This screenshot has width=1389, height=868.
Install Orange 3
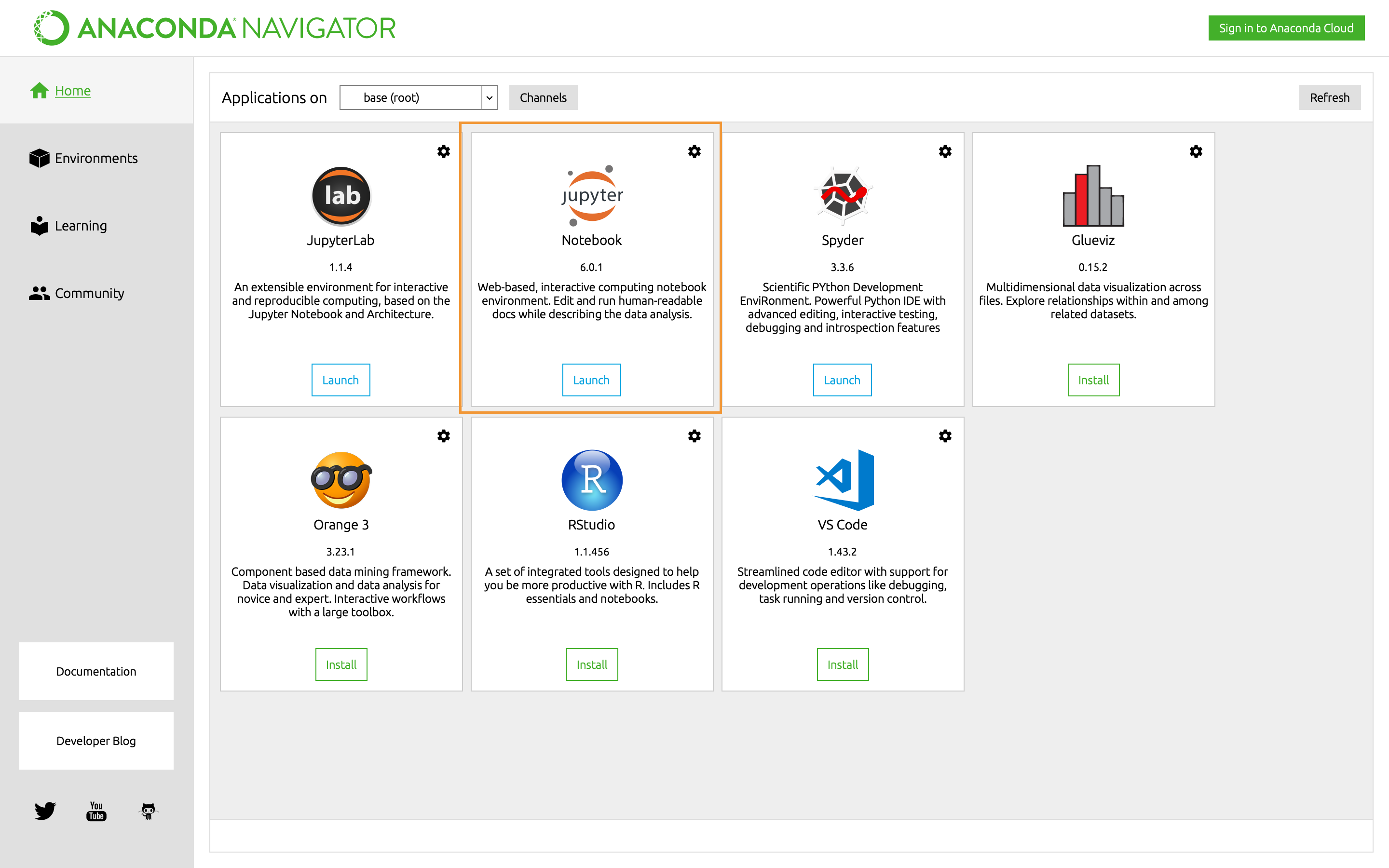coord(341,664)
